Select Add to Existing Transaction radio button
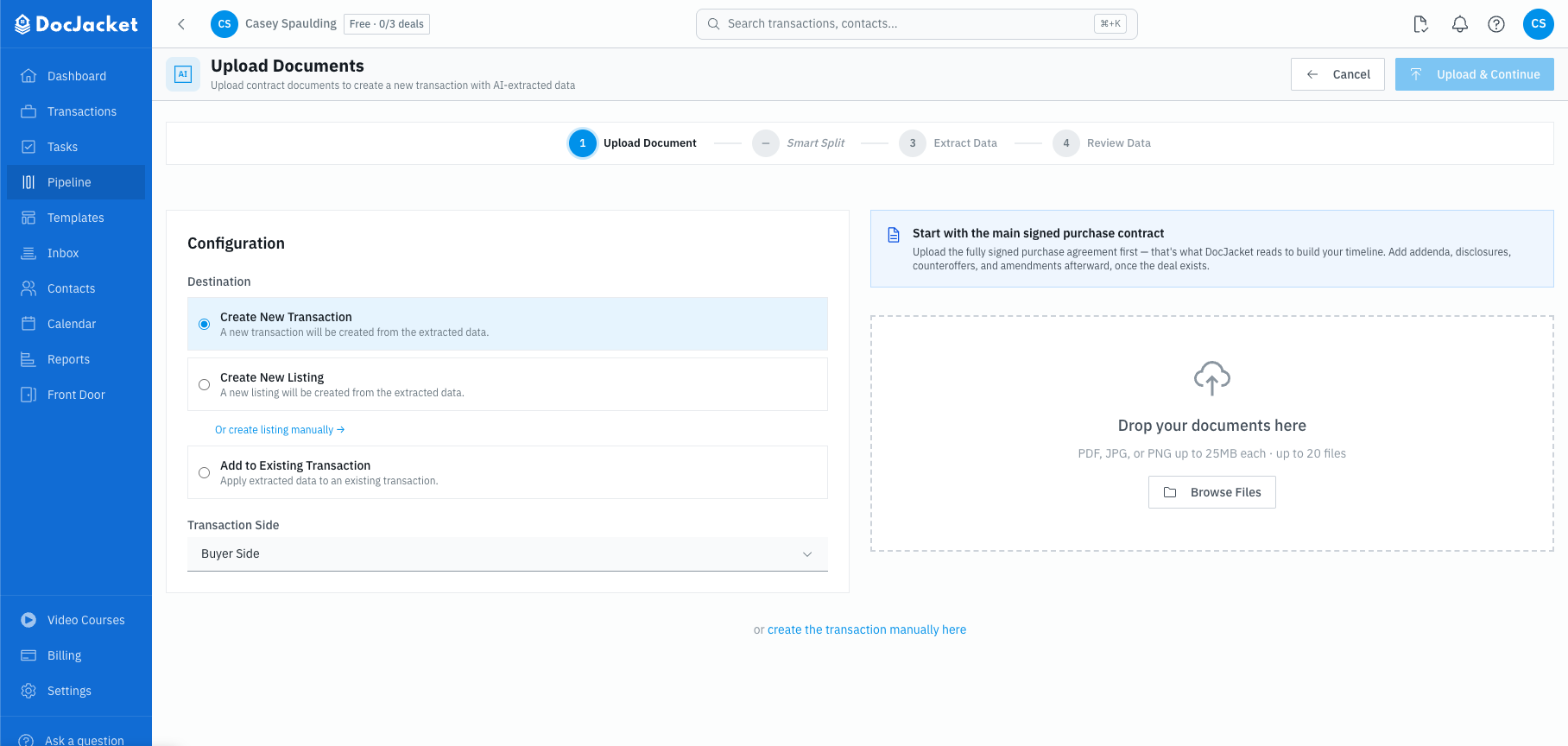Viewport: 1568px width, 746px height. click(x=204, y=473)
